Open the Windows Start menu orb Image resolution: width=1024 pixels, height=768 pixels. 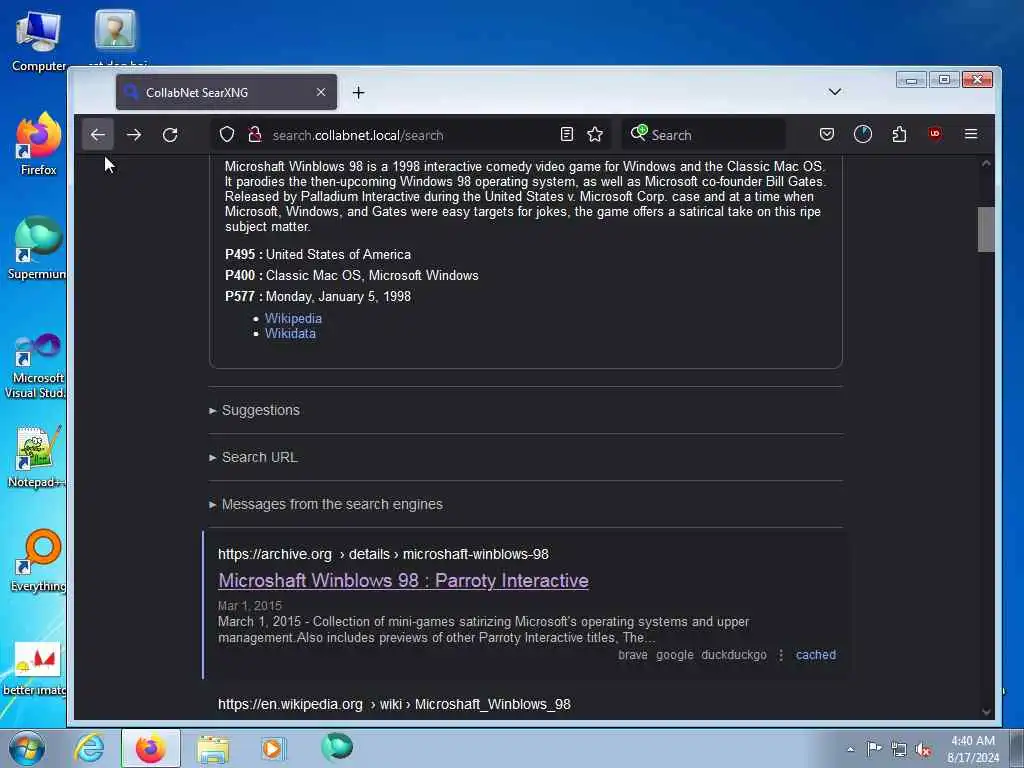click(27, 748)
